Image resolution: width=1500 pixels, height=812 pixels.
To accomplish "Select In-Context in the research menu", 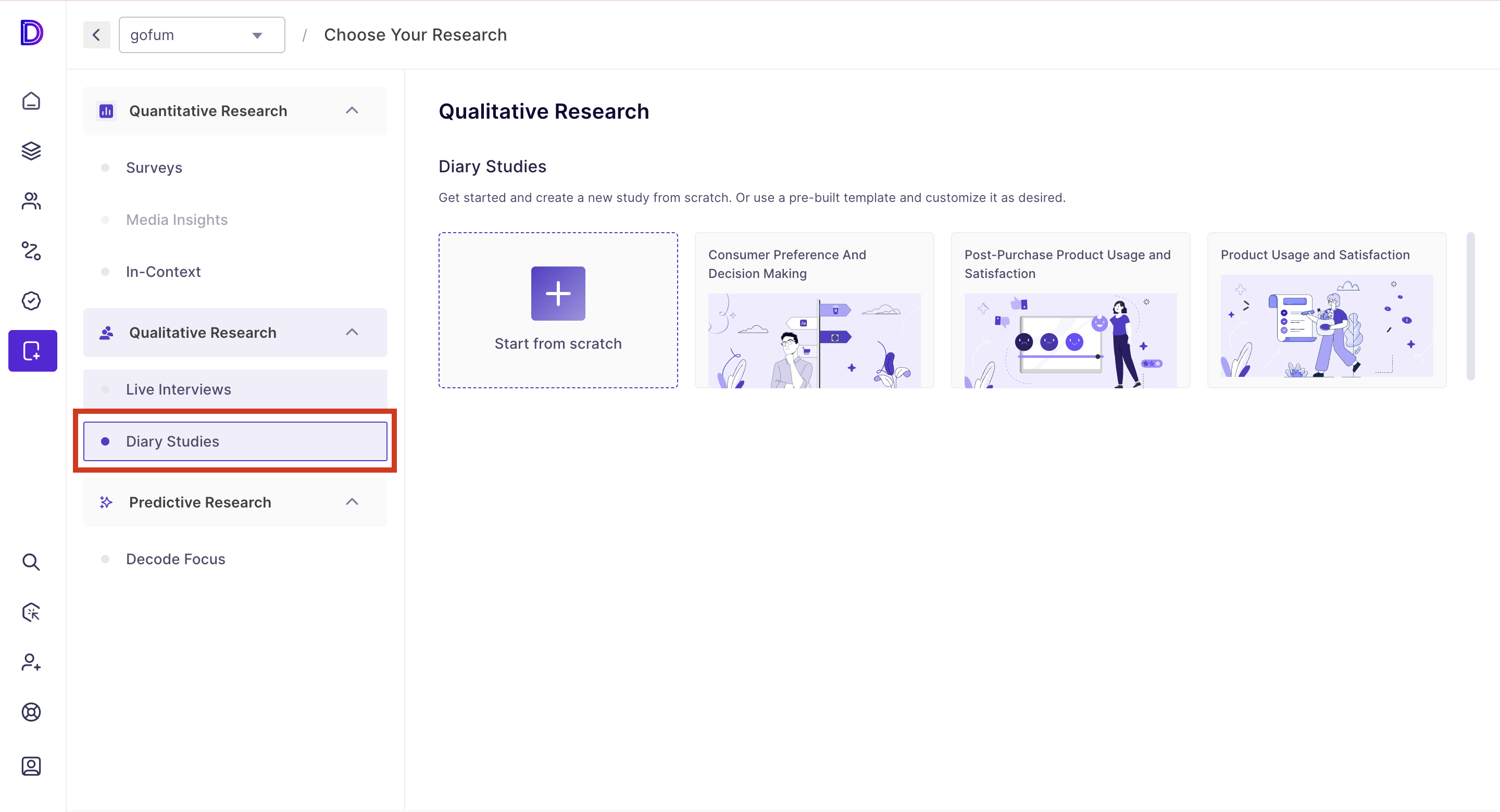I will (x=235, y=272).
